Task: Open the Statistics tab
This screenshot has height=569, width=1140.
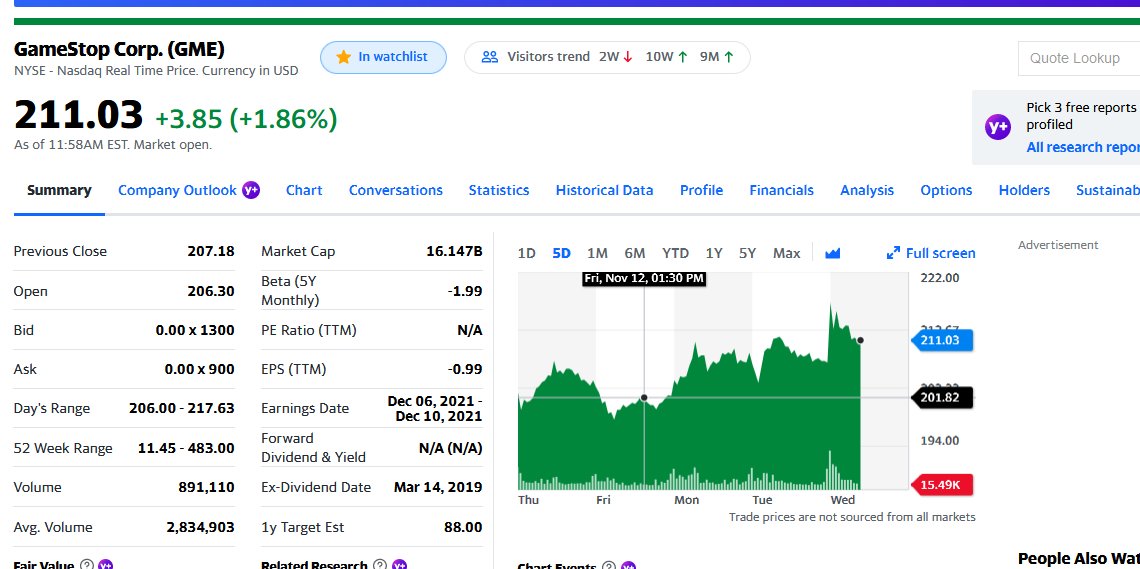Action: (499, 190)
